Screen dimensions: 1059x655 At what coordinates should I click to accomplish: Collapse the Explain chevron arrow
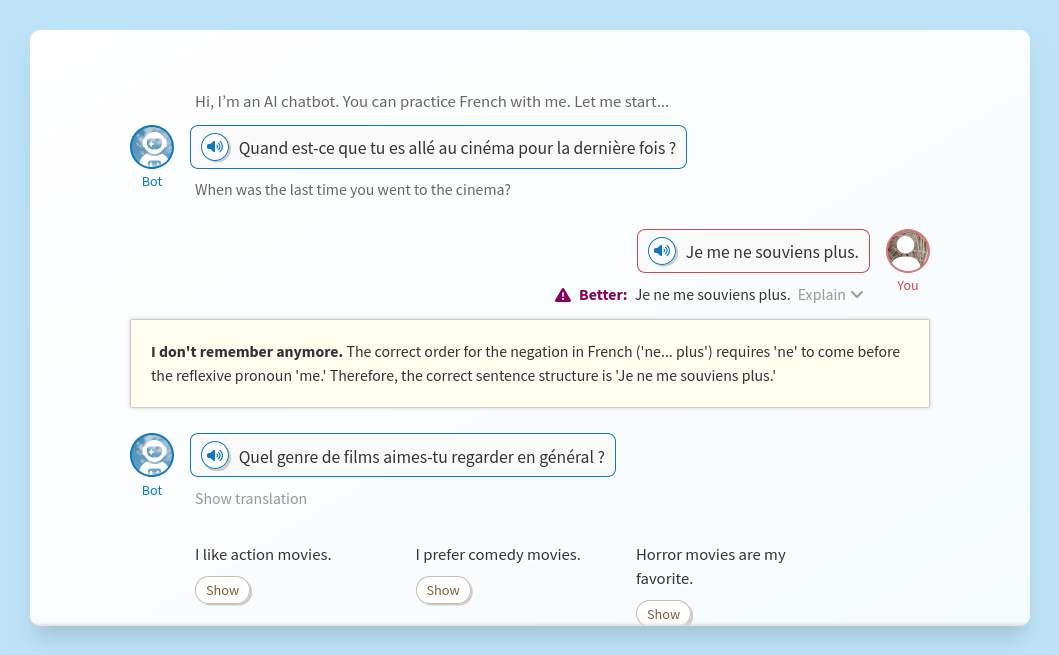click(x=857, y=295)
